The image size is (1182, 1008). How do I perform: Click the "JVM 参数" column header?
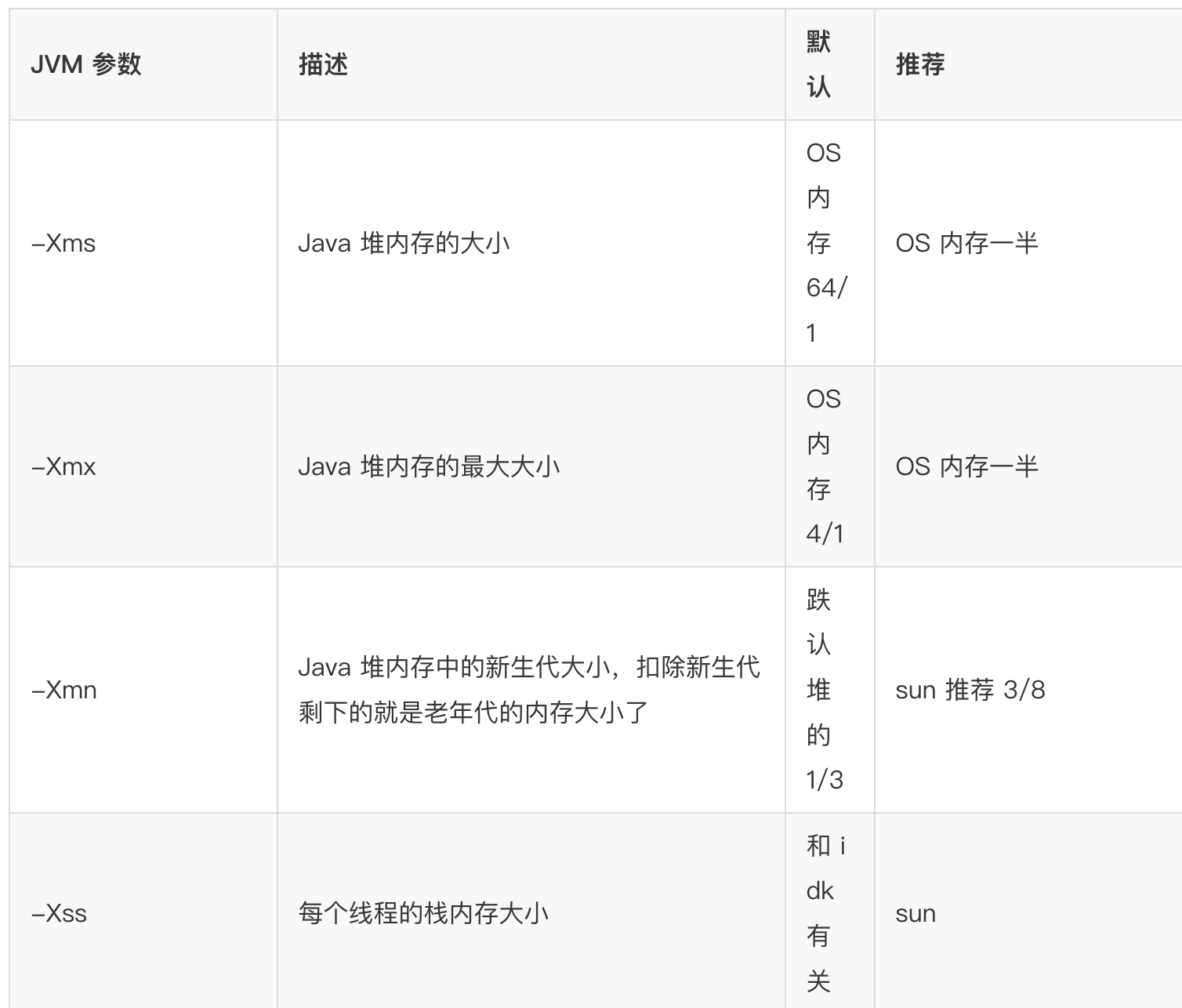(86, 64)
